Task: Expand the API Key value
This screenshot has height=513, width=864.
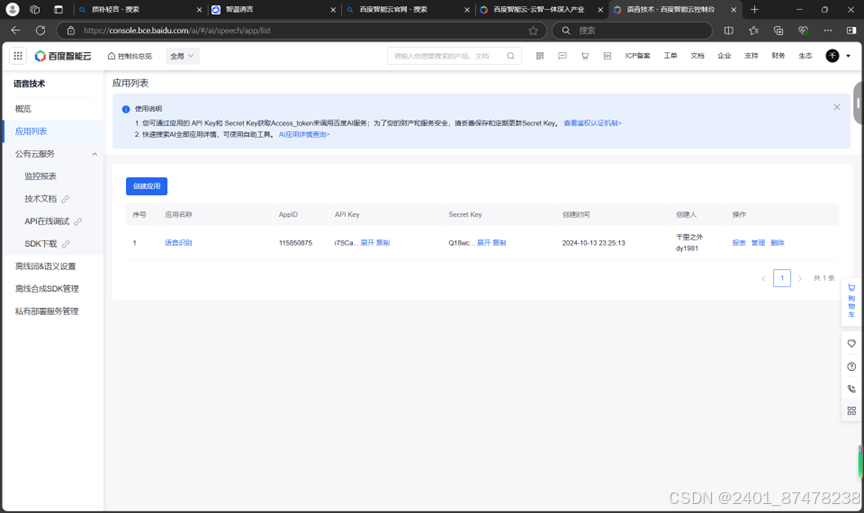Action: [367, 243]
